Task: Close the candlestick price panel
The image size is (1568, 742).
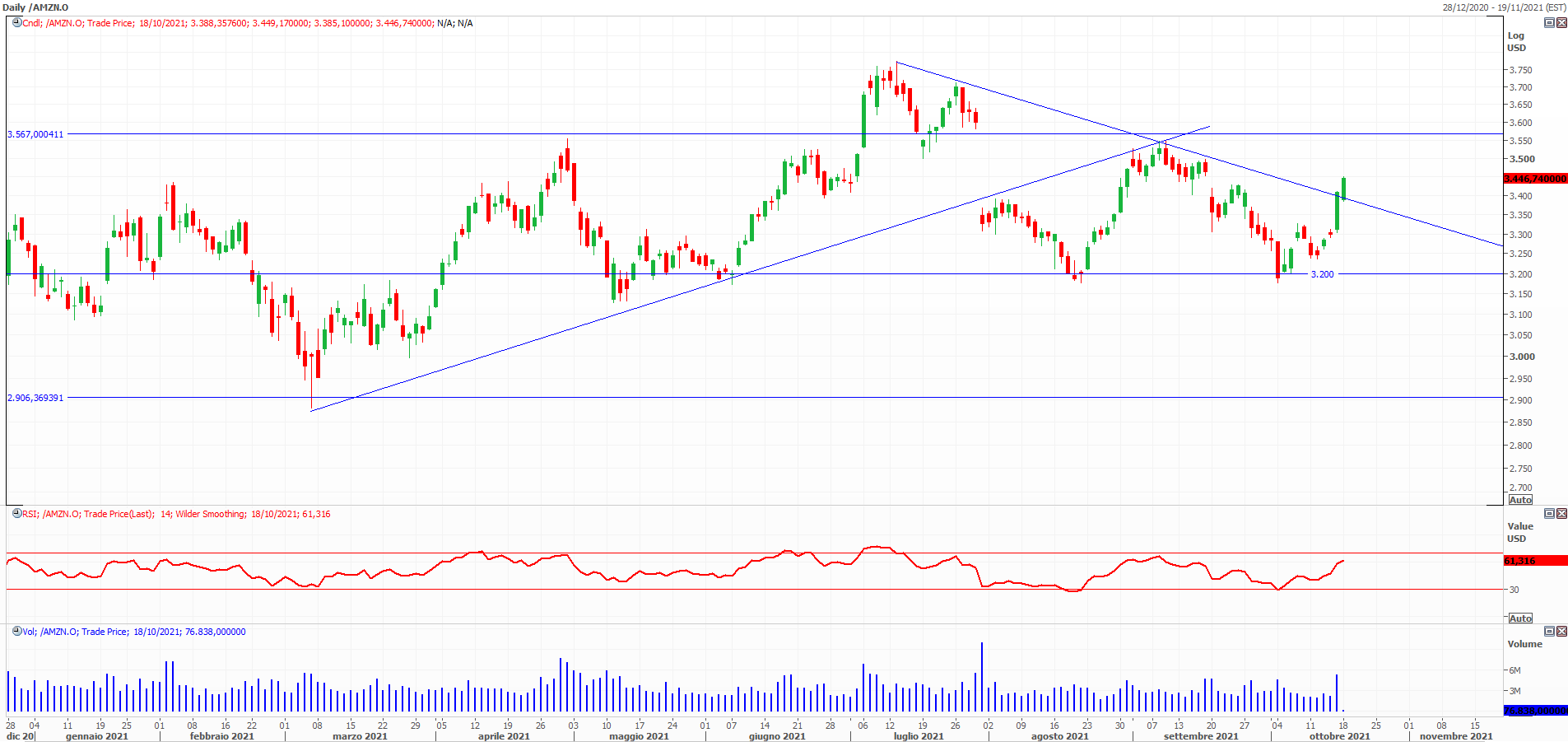Action: pyautogui.click(x=1561, y=23)
